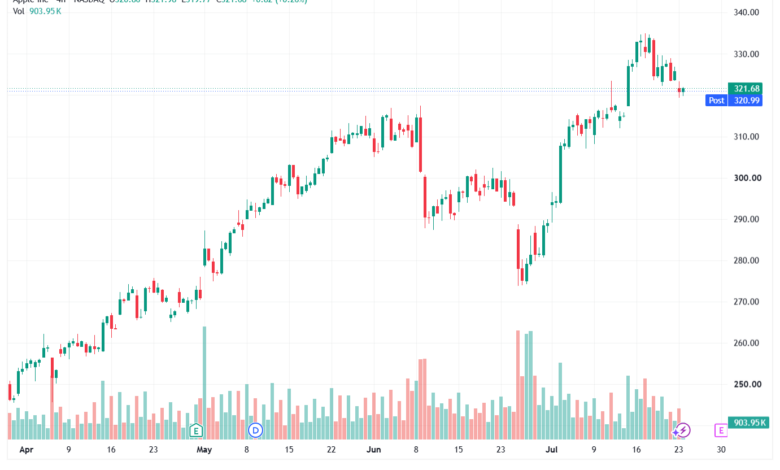Select 'Jul' on the time axis
Image resolution: width=780 pixels, height=470 pixels.
click(551, 450)
